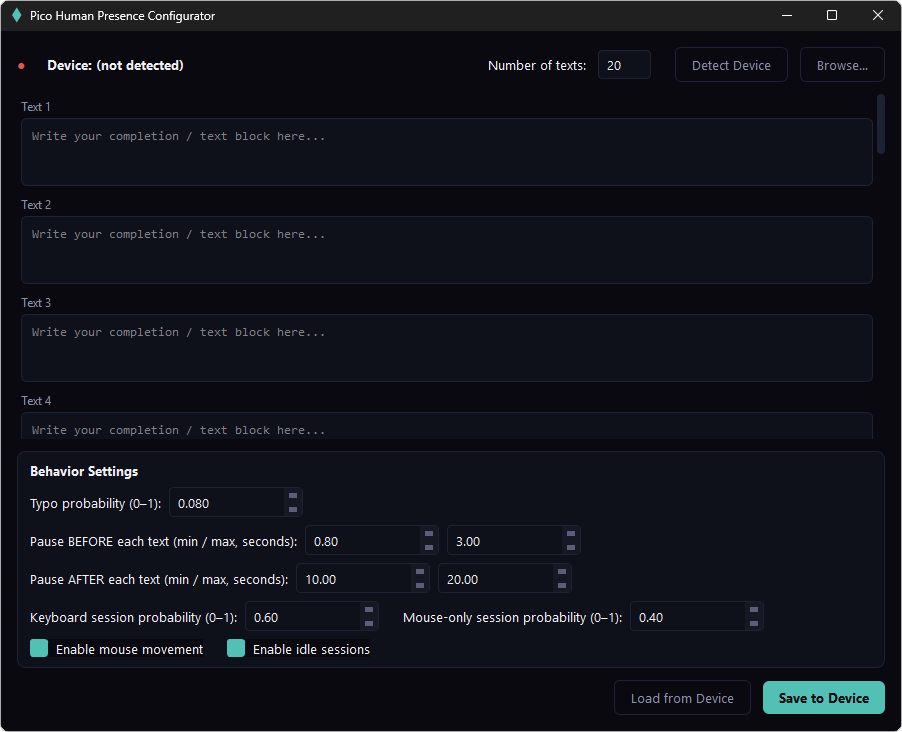The image size is (902, 732).
Task: Increase Pause AFTER minimum seconds with up arrow
Action: pos(421,571)
